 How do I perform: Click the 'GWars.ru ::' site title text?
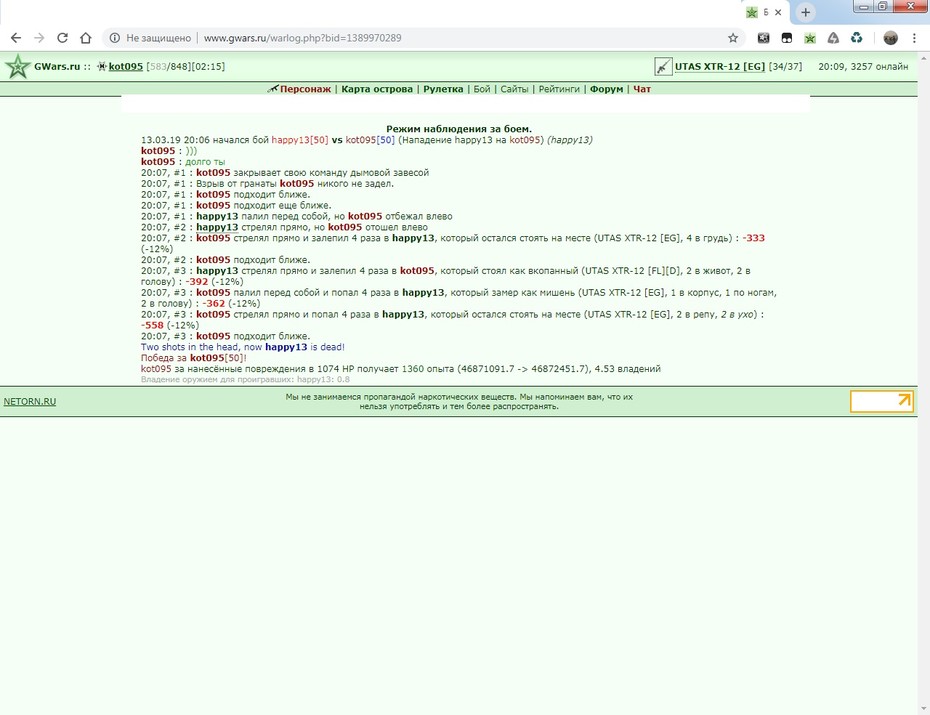[62, 66]
